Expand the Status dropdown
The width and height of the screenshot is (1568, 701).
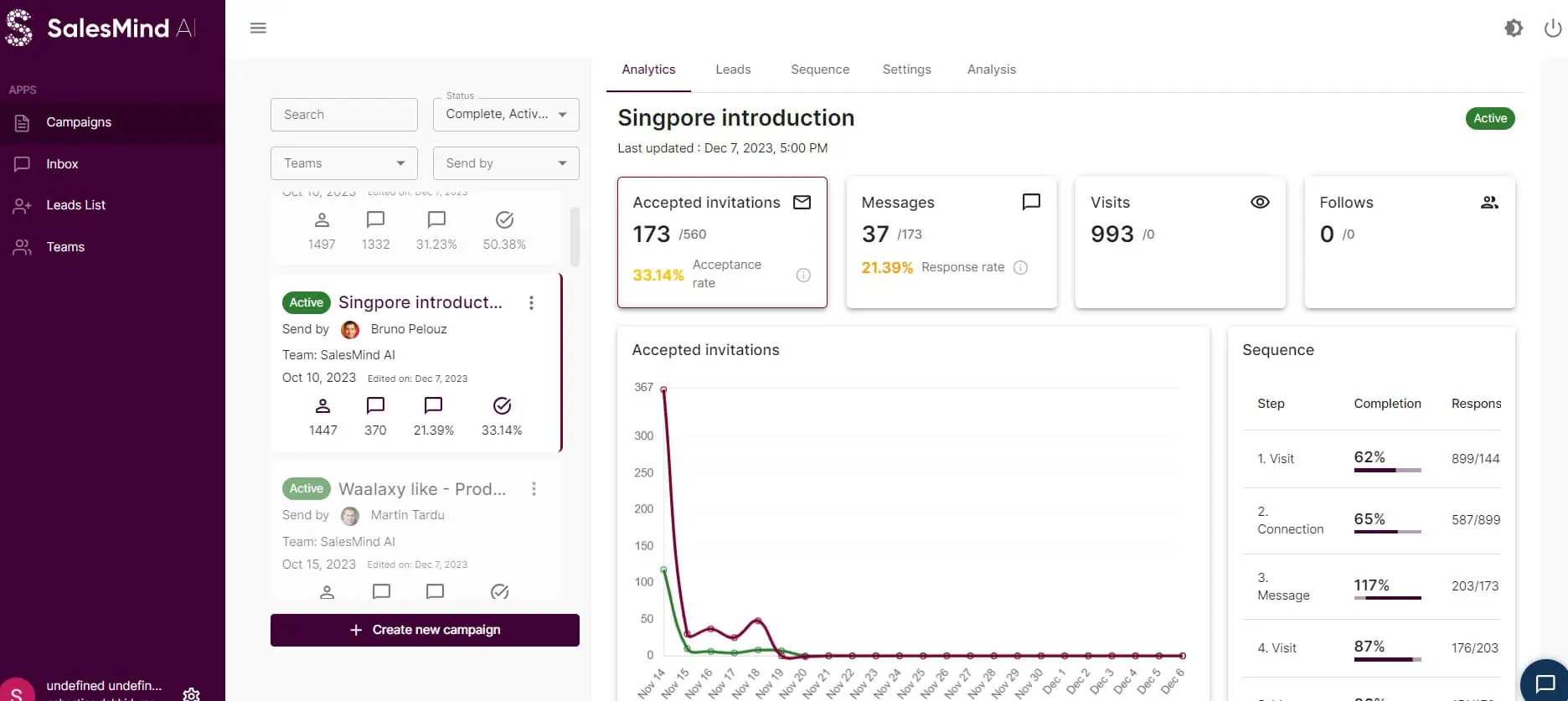pos(506,115)
